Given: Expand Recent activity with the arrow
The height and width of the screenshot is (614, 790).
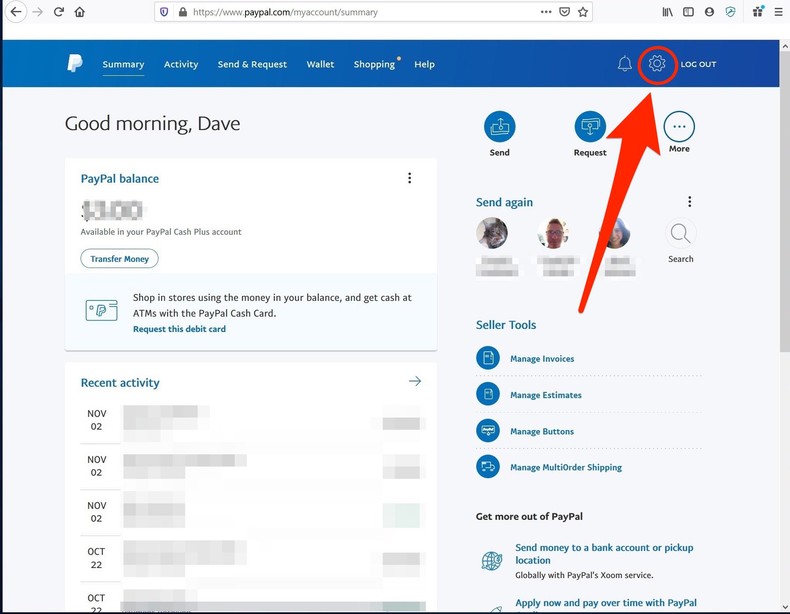Looking at the screenshot, I should pos(415,381).
